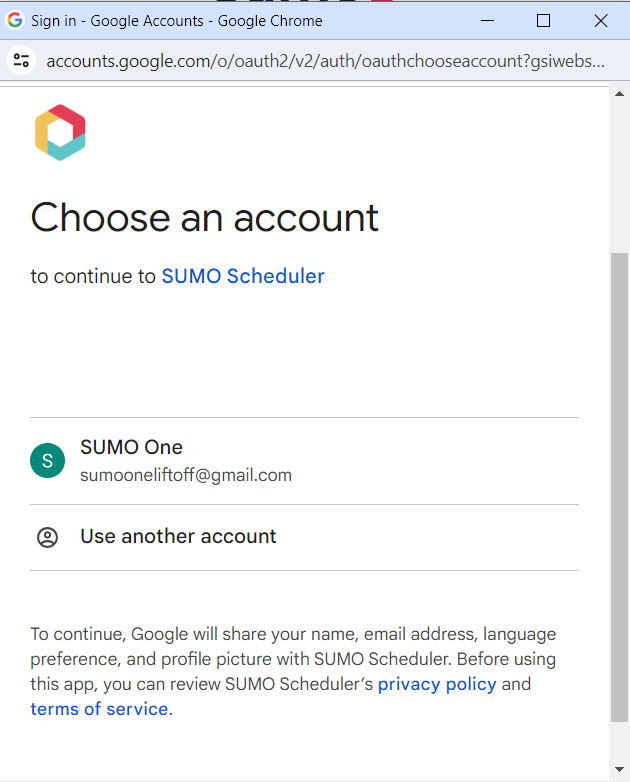The height and width of the screenshot is (782, 630).
Task: Choose the sumooneliftoff@gmail.com email entry
Action: 186,475
